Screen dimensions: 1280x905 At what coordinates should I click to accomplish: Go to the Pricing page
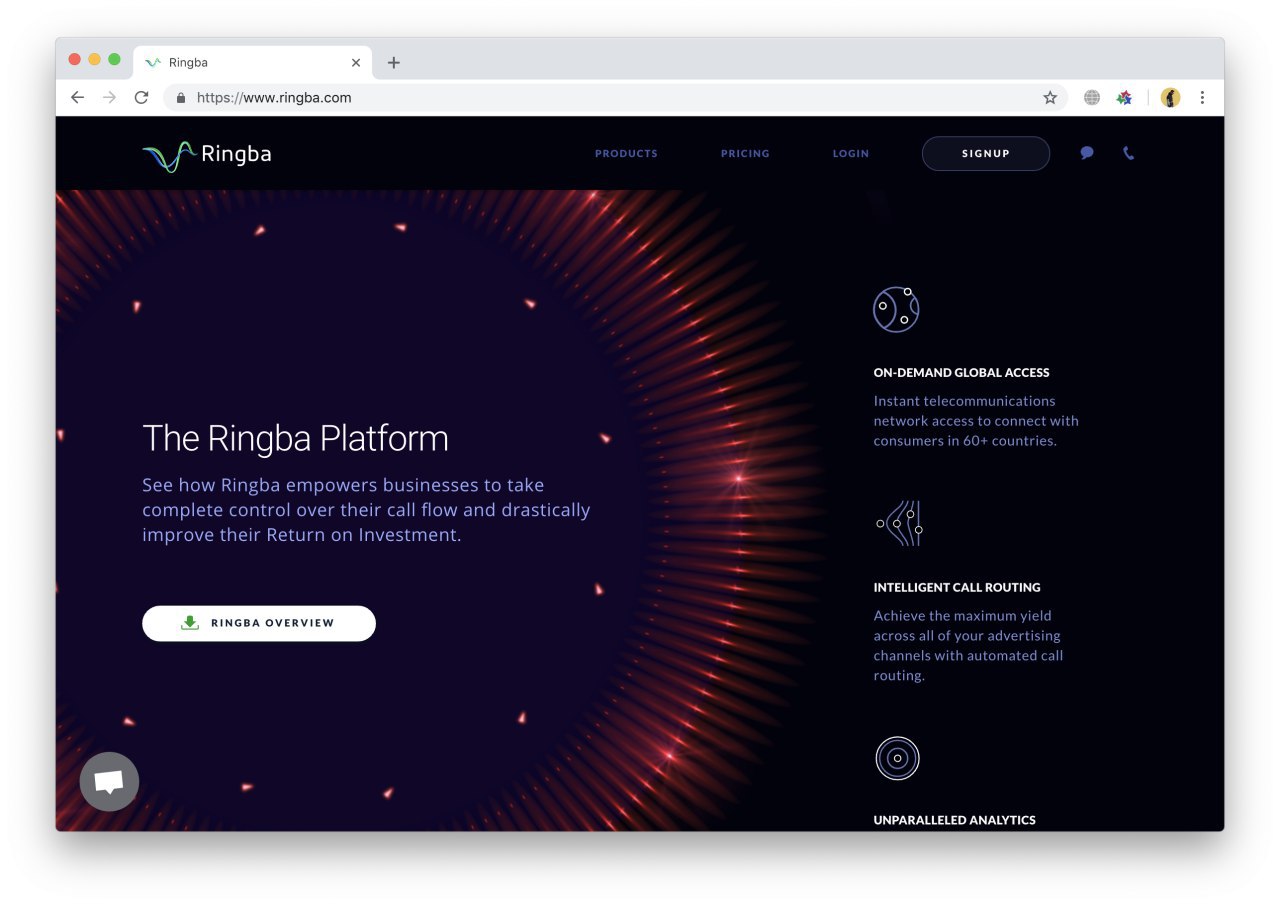point(745,154)
